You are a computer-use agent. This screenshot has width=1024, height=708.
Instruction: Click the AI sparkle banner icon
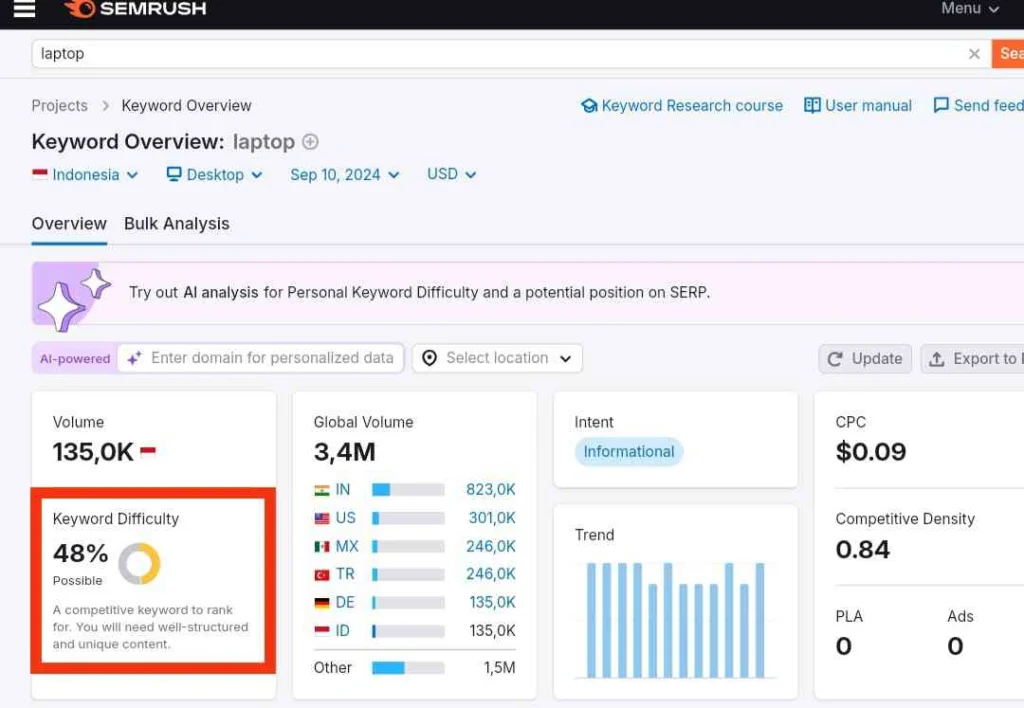73,296
